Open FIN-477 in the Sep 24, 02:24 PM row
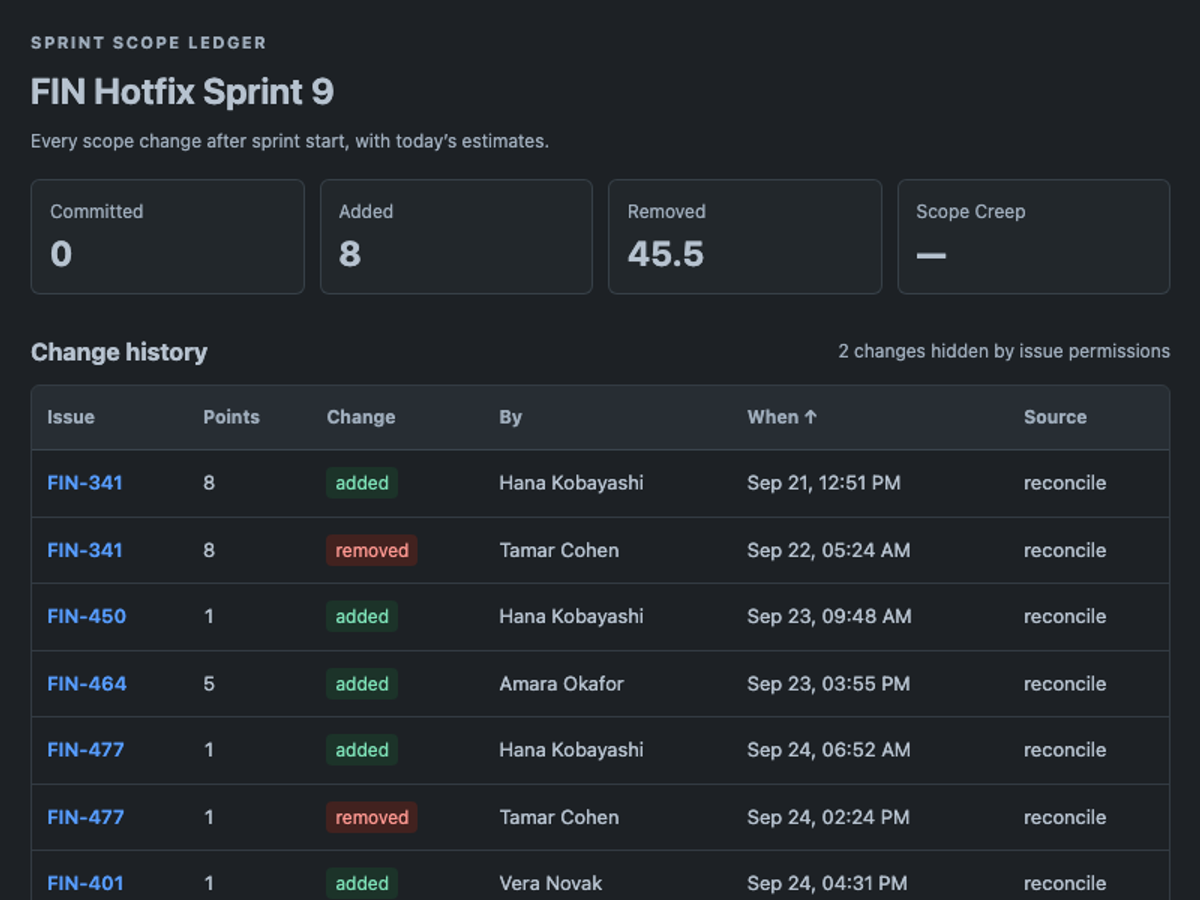Image resolution: width=1200 pixels, height=900 pixels. pos(86,817)
